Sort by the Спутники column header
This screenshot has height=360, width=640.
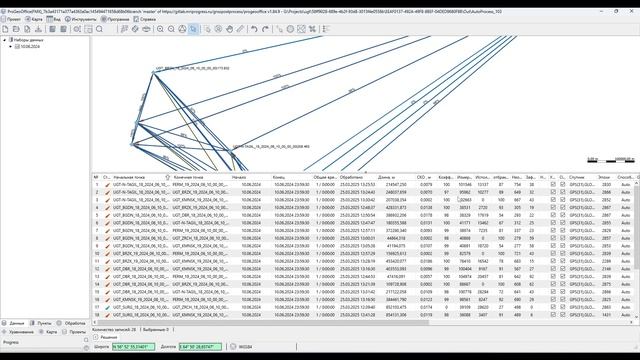[x=577, y=178]
